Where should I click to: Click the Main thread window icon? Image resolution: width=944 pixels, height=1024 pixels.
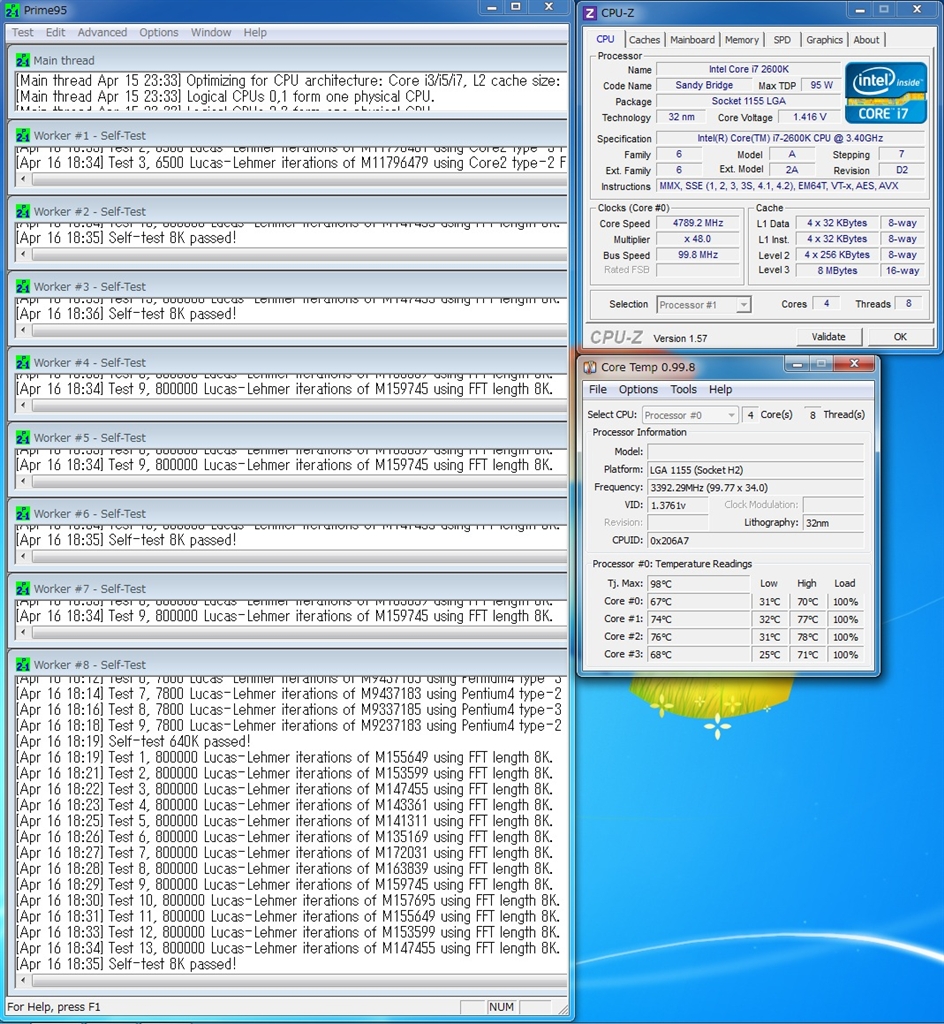pyautogui.click(x=23, y=61)
